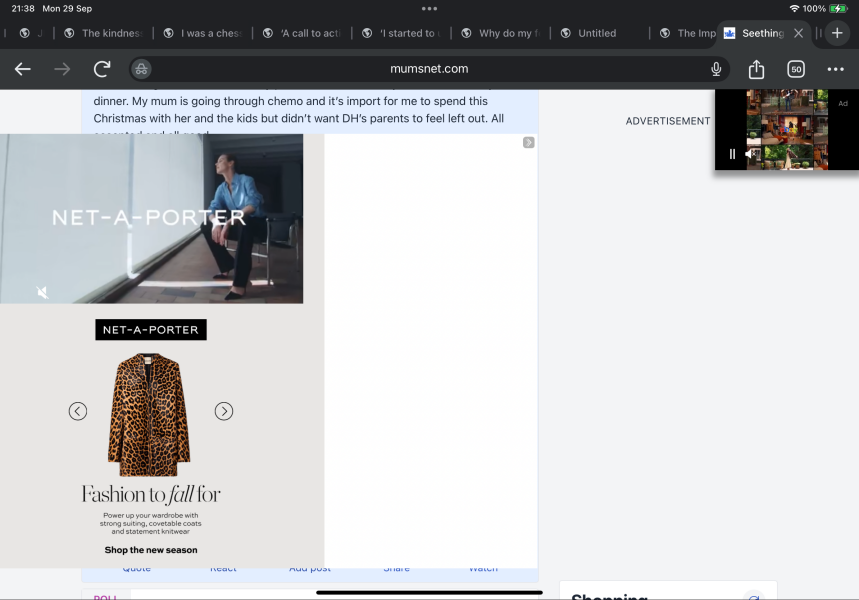The width and height of the screenshot is (859, 600).
Task: Click the Quote link under the post
Action: tap(136, 567)
